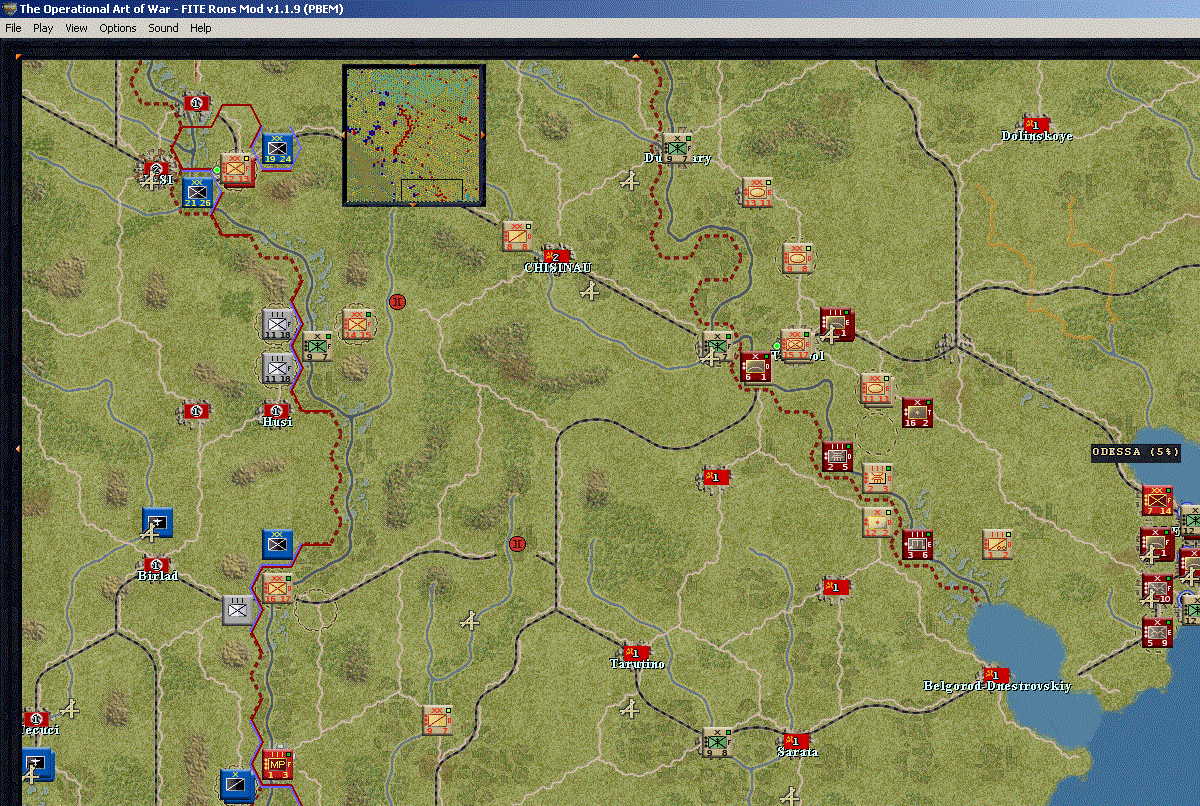Open the View menu

76,28
